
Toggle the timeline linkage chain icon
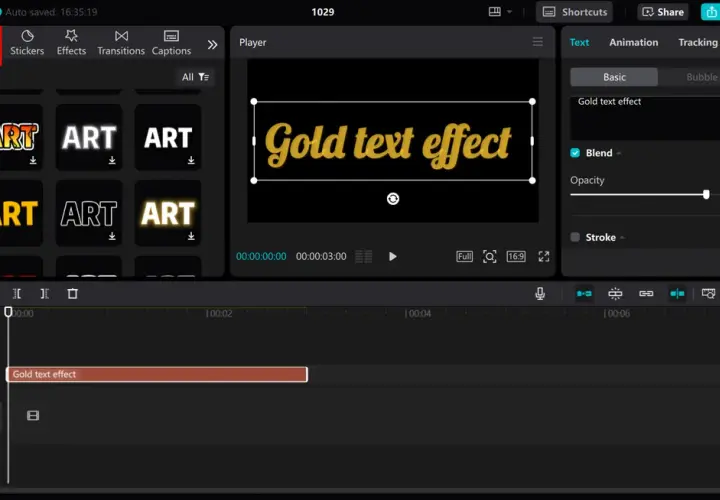pos(646,293)
